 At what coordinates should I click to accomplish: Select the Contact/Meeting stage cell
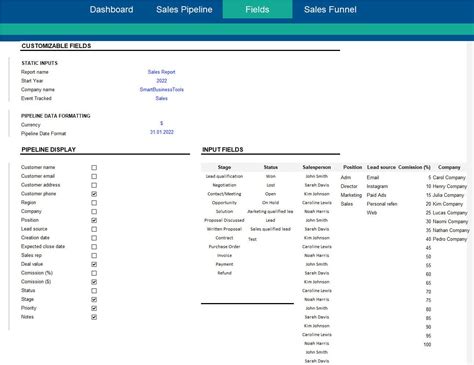[x=224, y=194]
